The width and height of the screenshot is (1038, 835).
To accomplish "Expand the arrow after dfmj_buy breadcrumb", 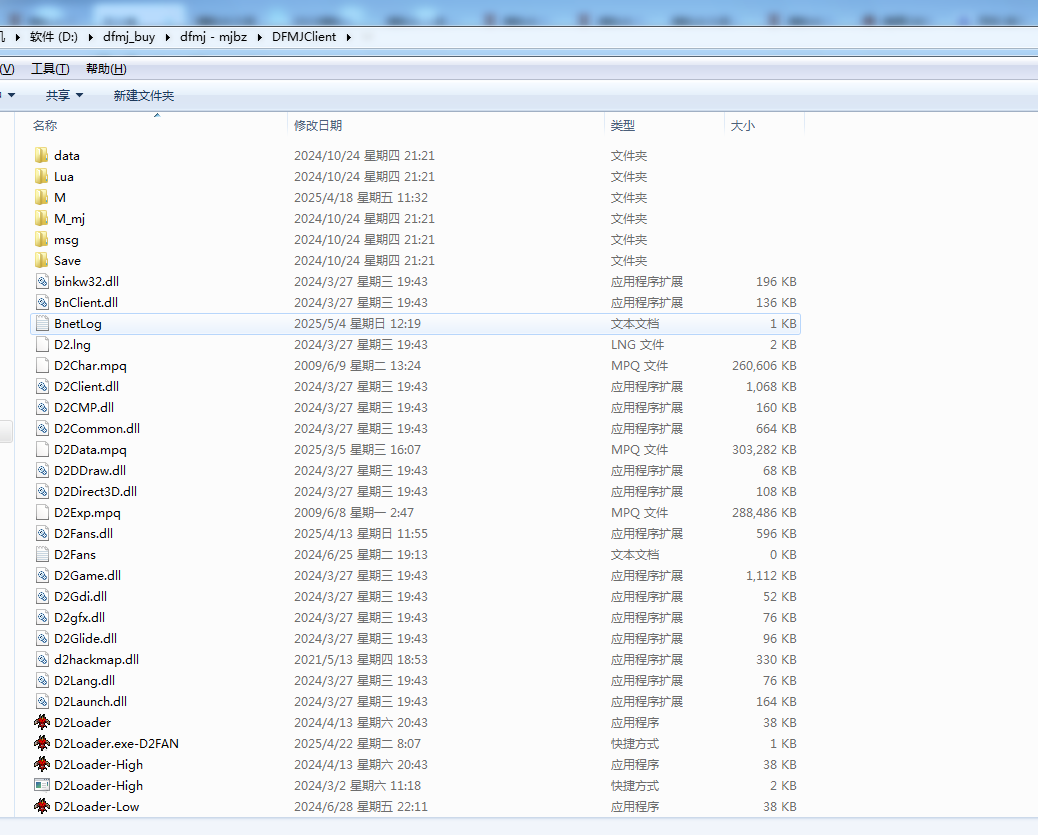I will [x=167, y=37].
